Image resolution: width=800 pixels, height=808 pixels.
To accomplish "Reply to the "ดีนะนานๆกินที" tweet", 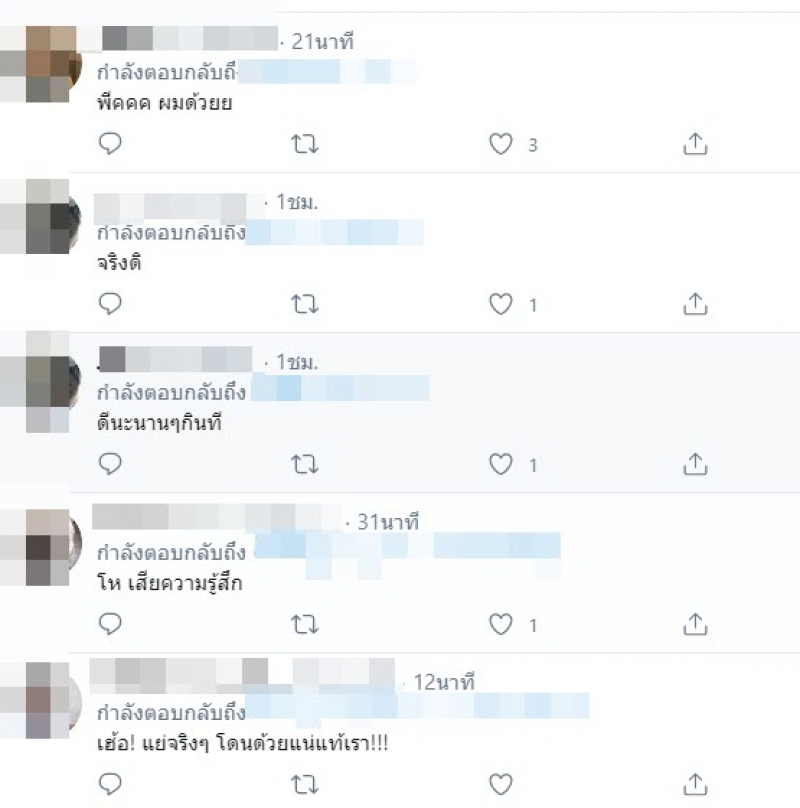I will click(x=110, y=464).
